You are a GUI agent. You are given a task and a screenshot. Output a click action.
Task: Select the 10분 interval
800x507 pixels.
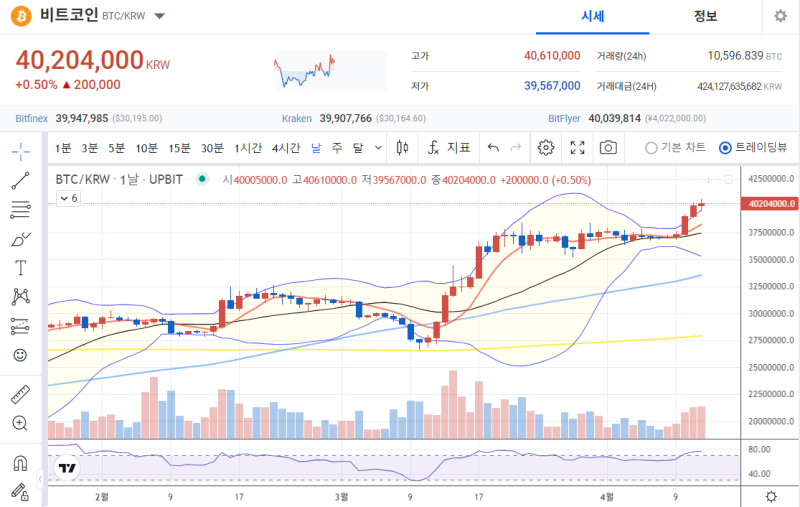pos(146,148)
